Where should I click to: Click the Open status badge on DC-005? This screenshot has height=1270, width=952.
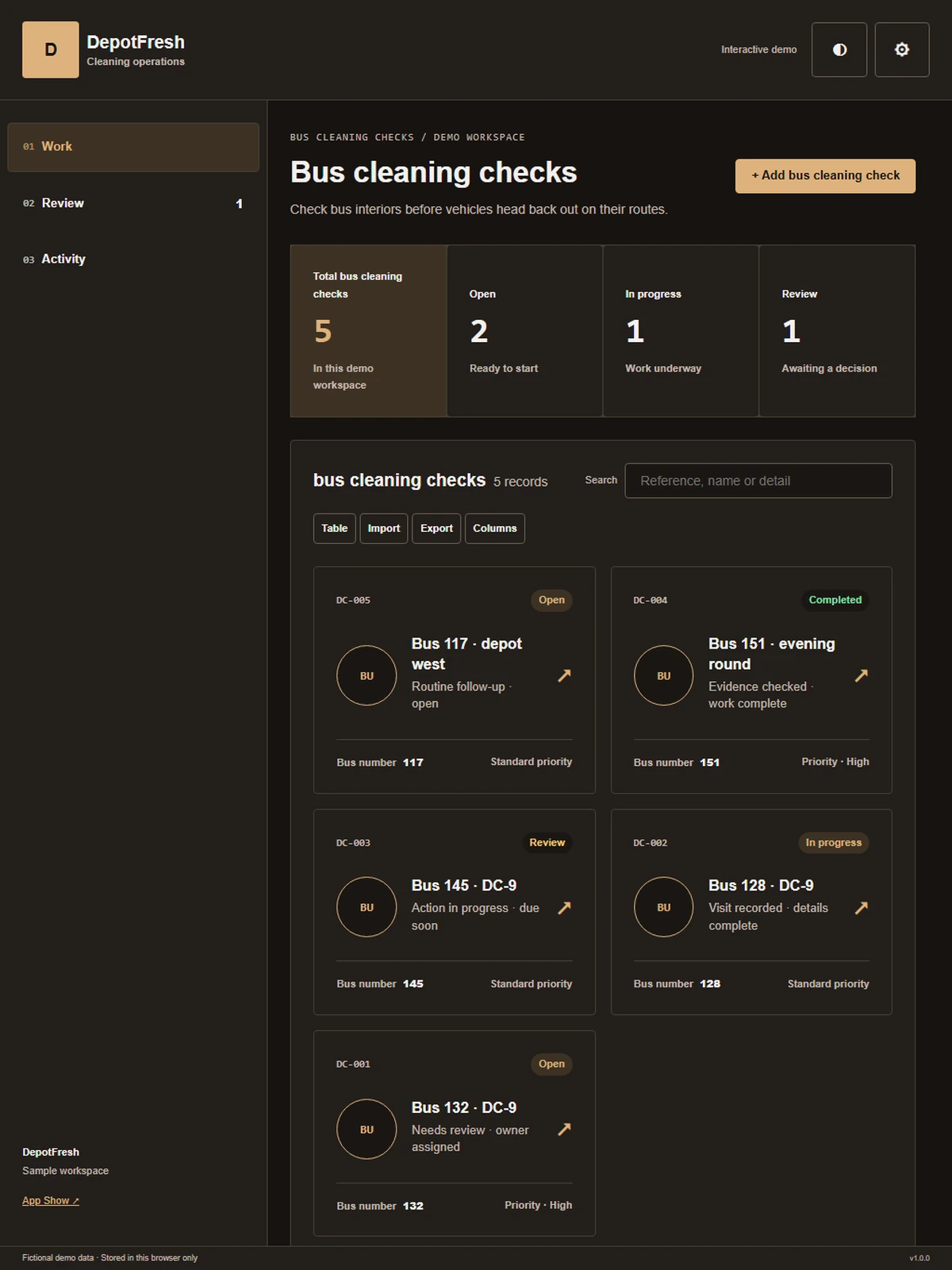click(x=551, y=600)
